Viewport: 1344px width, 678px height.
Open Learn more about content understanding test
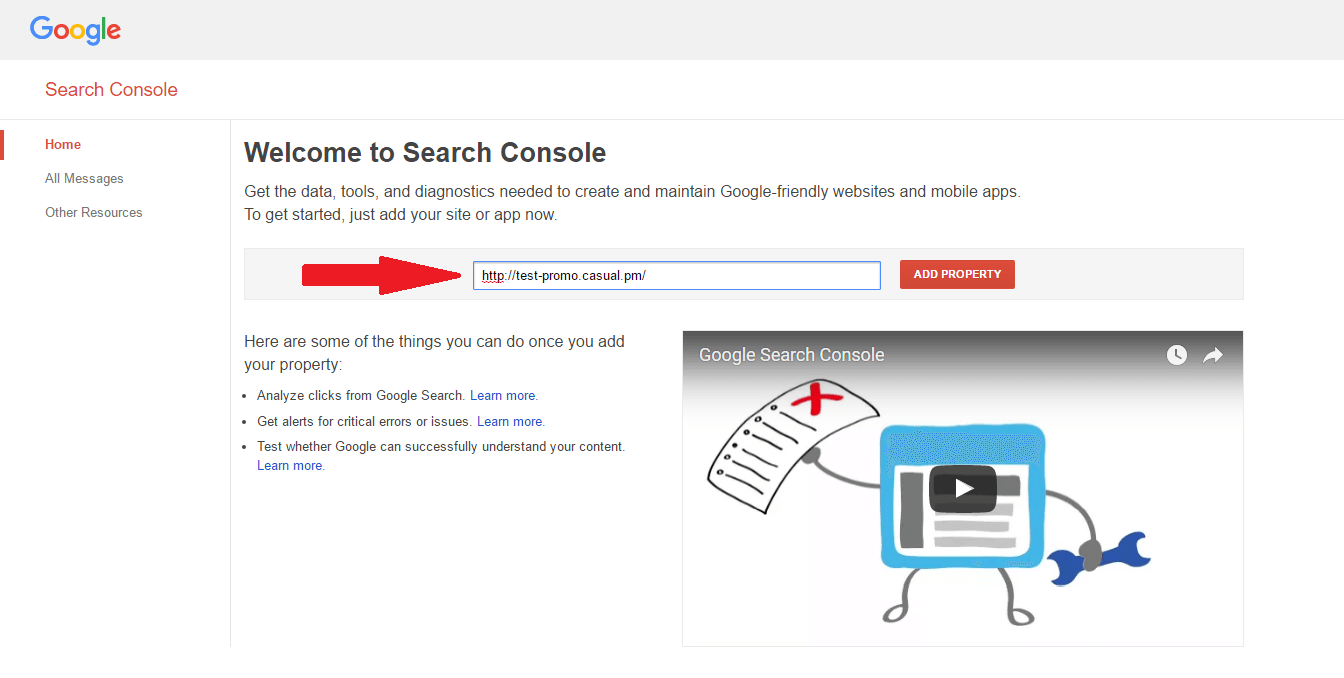click(x=290, y=465)
